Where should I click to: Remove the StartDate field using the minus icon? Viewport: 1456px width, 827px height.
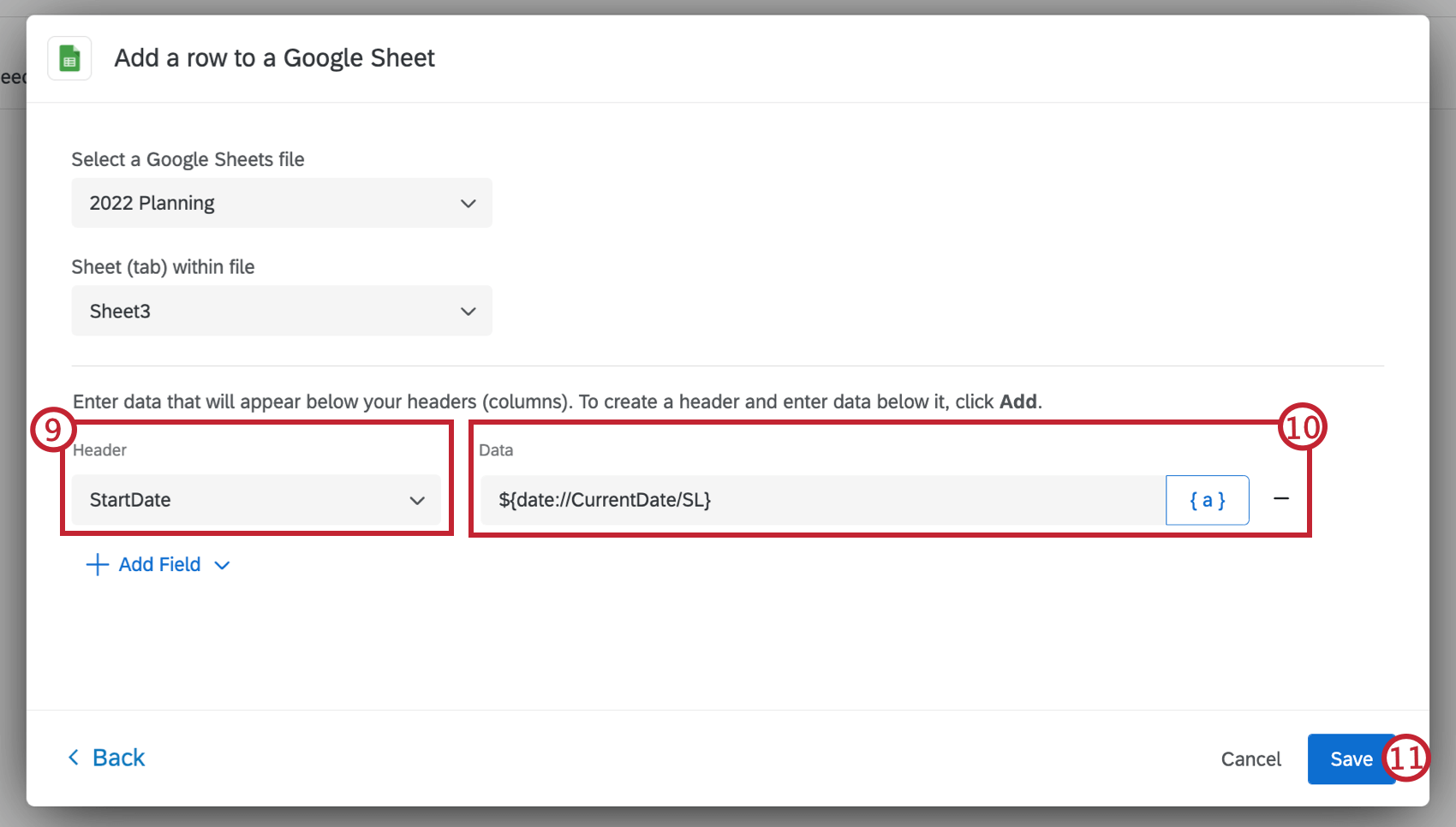[x=1282, y=500]
